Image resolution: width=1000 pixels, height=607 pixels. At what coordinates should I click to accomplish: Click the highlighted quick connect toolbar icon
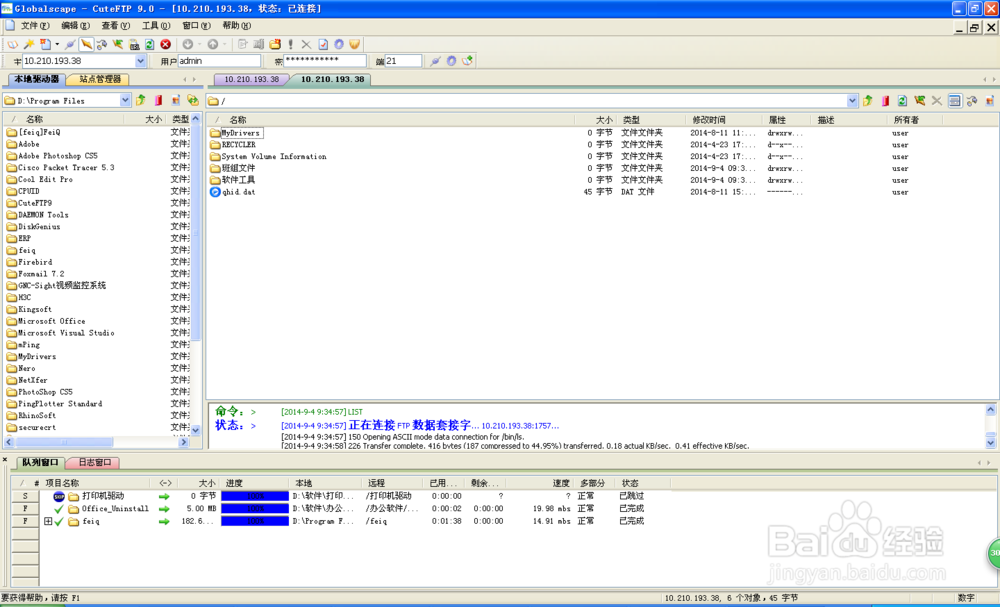point(86,45)
